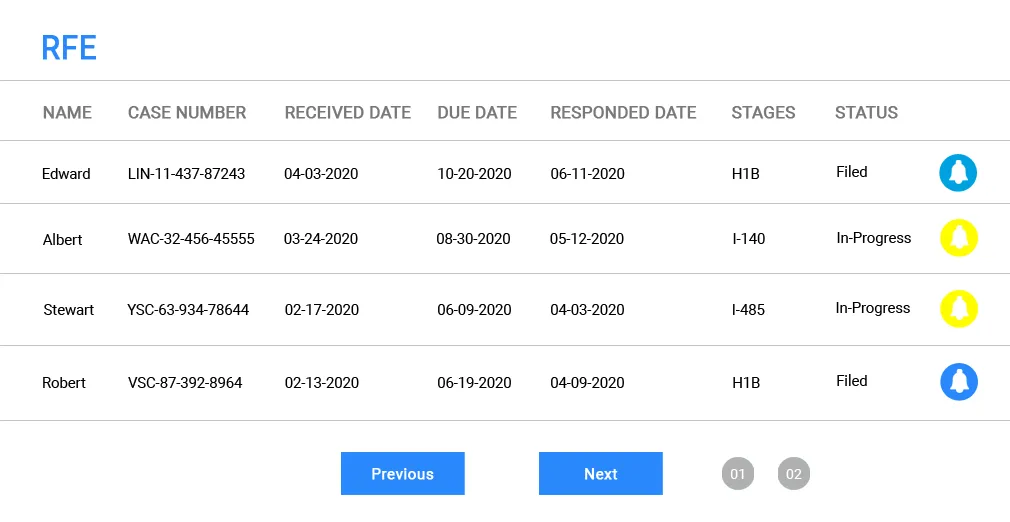Click the CASE NUMBER column header
The width and height of the screenshot is (1010, 522).
point(187,113)
